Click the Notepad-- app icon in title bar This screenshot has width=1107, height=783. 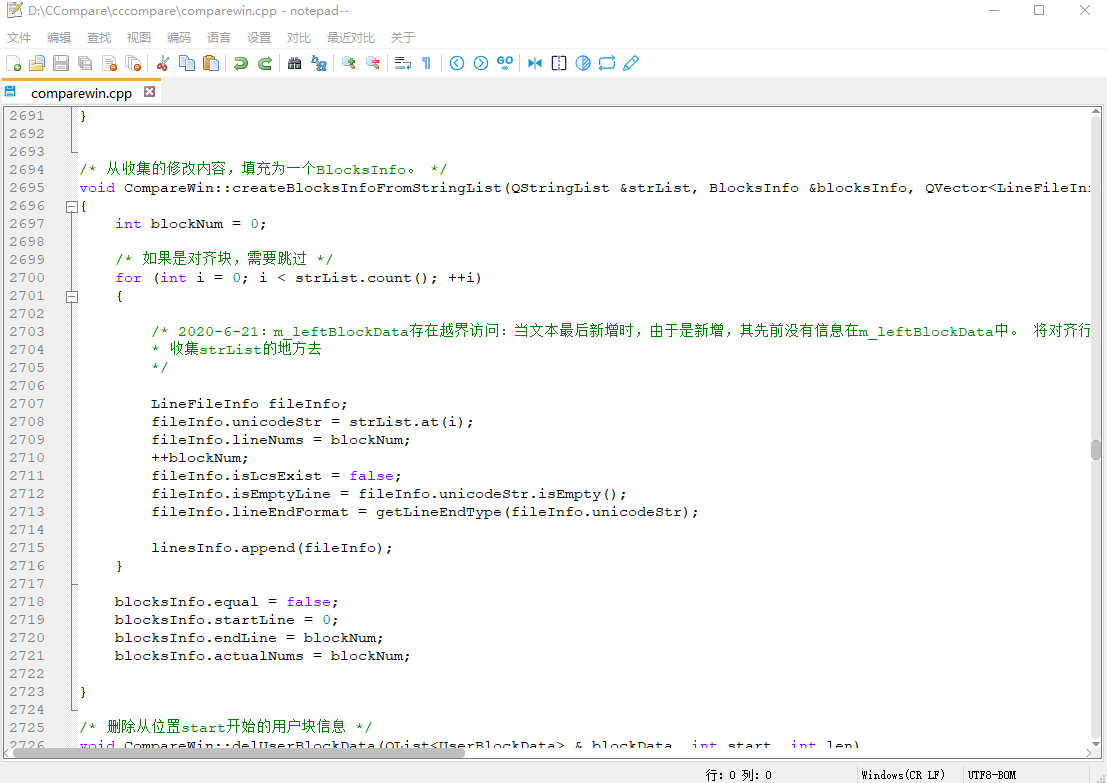(x=14, y=11)
